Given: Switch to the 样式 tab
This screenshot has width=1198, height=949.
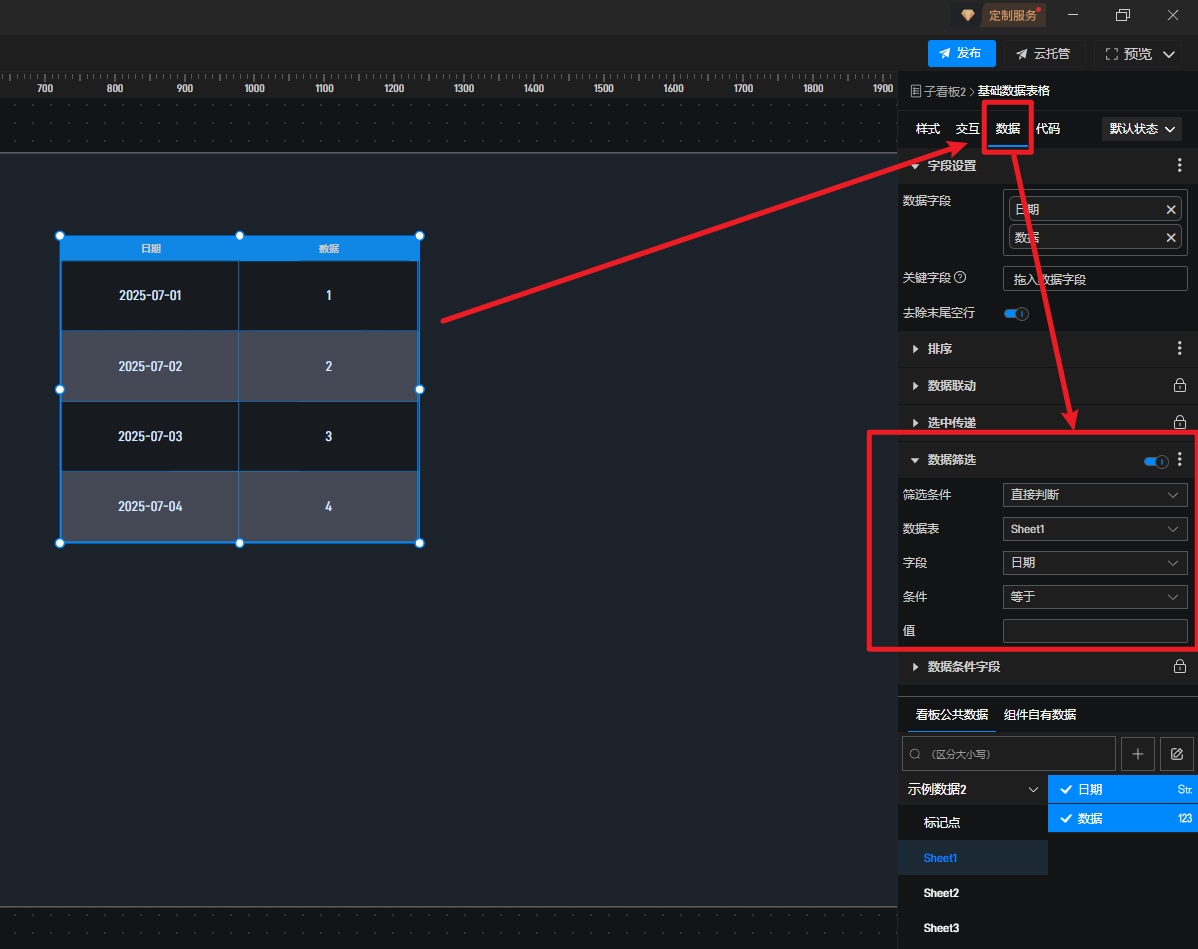Looking at the screenshot, I should click(x=928, y=129).
